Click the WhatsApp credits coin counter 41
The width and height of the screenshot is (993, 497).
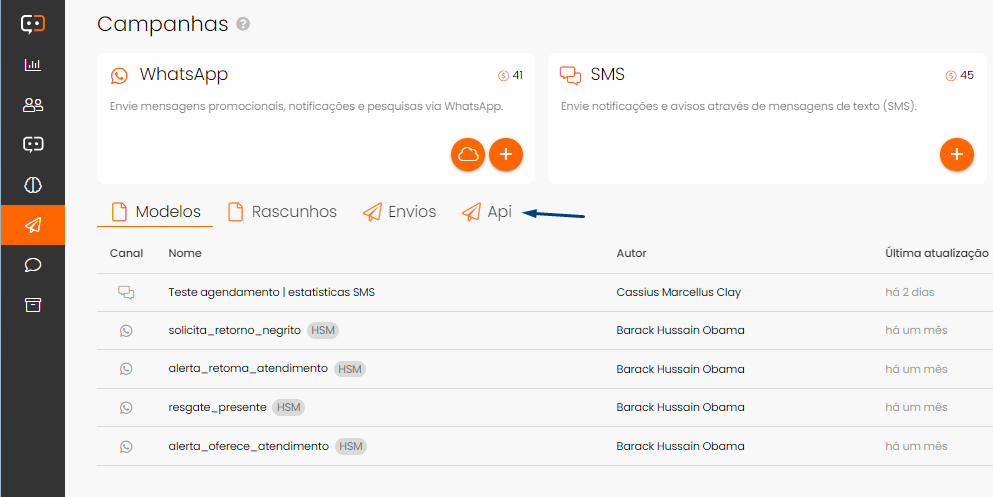pyautogui.click(x=511, y=75)
